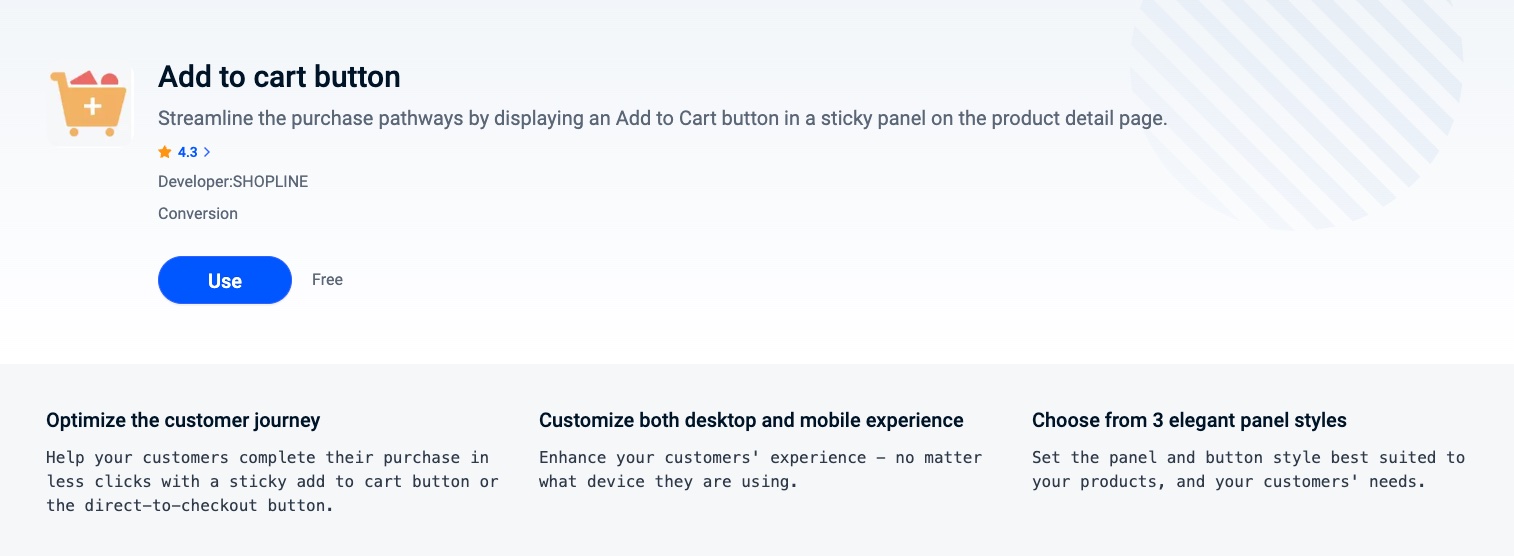Click the Set the panel and button paragraph
1514x556 pixels.
[x=1248, y=469]
